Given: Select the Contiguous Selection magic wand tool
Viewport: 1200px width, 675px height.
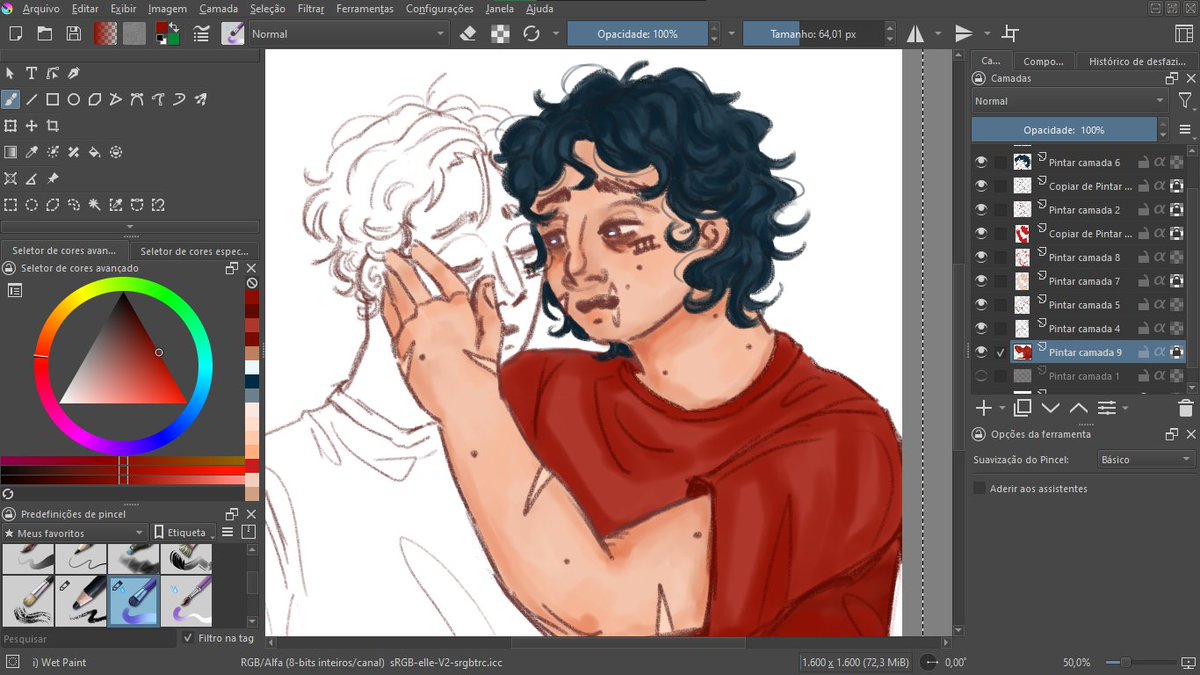Looking at the screenshot, I should pyautogui.click(x=94, y=205).
